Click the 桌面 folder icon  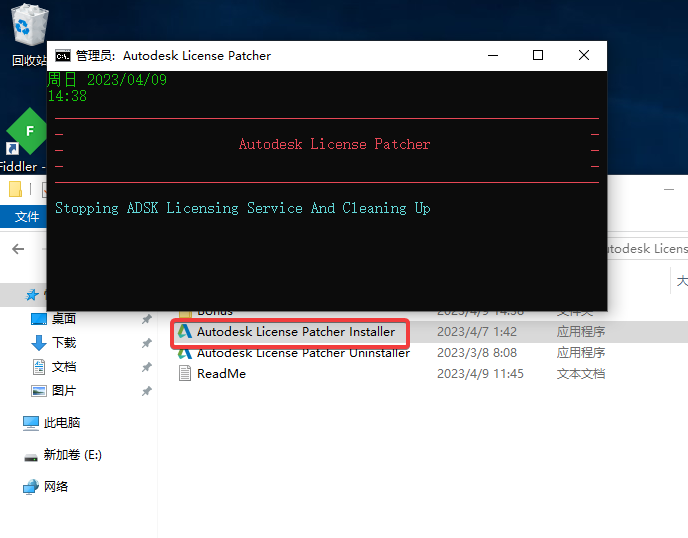[x=39, y=319]
